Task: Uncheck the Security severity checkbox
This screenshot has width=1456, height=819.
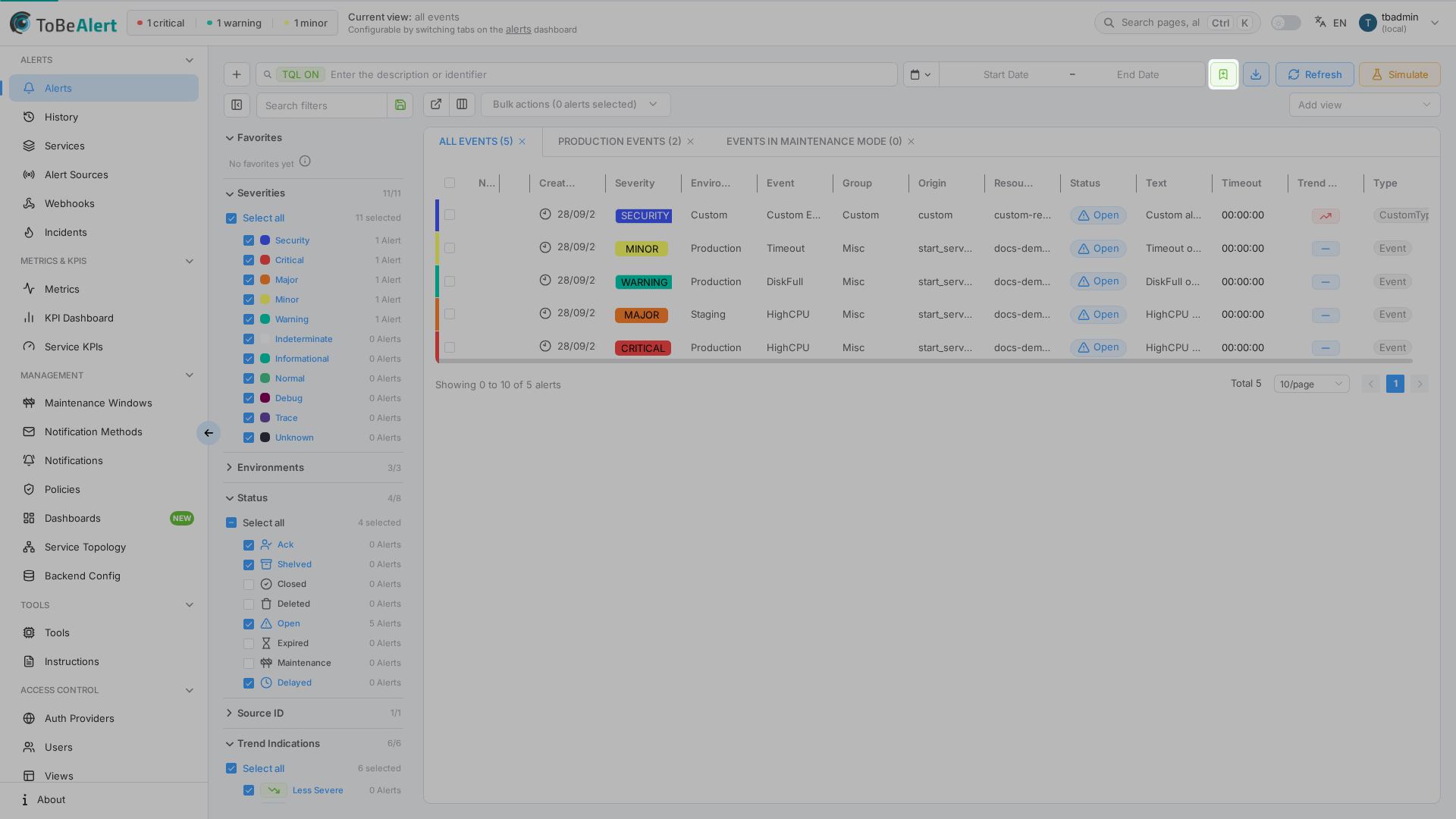Action: point(249,240)
